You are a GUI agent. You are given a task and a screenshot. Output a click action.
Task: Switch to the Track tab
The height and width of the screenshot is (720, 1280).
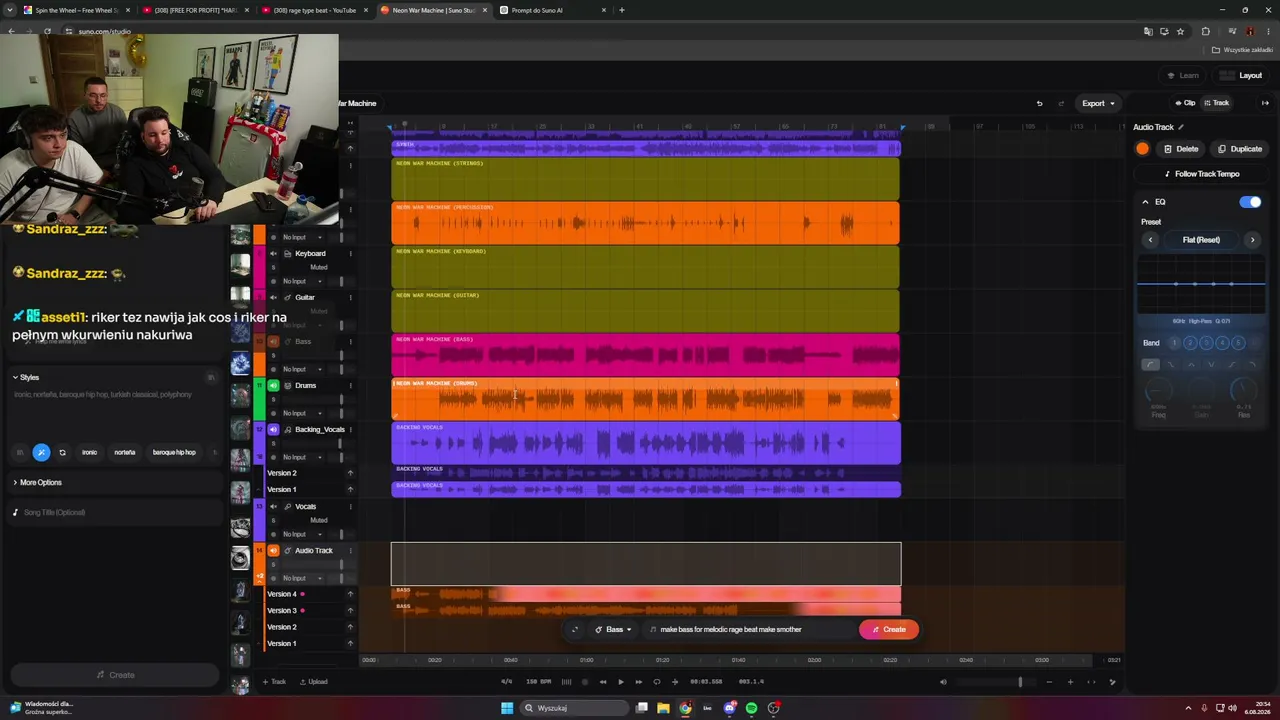pyautogui.click(x=1216, y=103)
